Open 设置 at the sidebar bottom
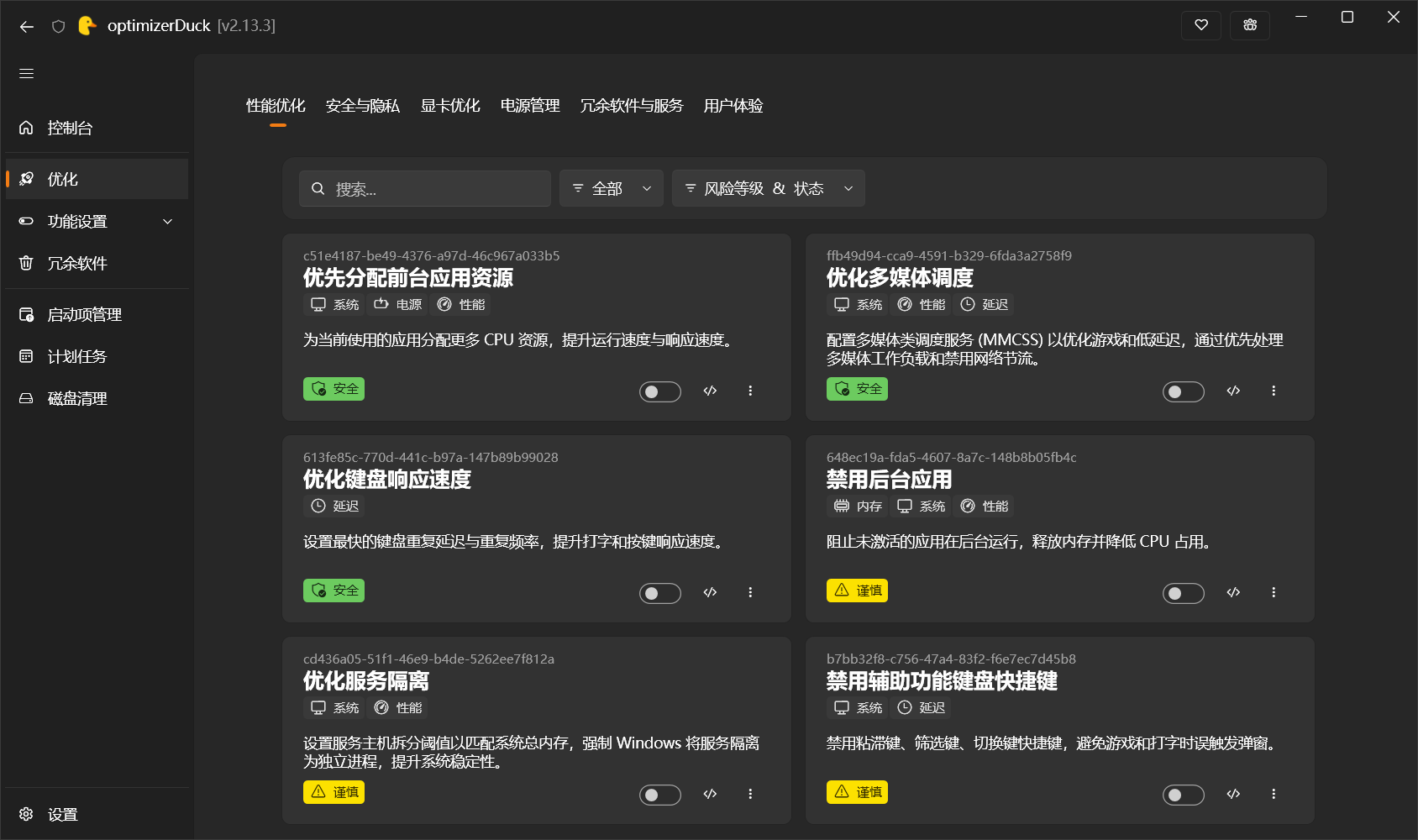Viewport: 1418px width, 840px height. click(97, 814)
